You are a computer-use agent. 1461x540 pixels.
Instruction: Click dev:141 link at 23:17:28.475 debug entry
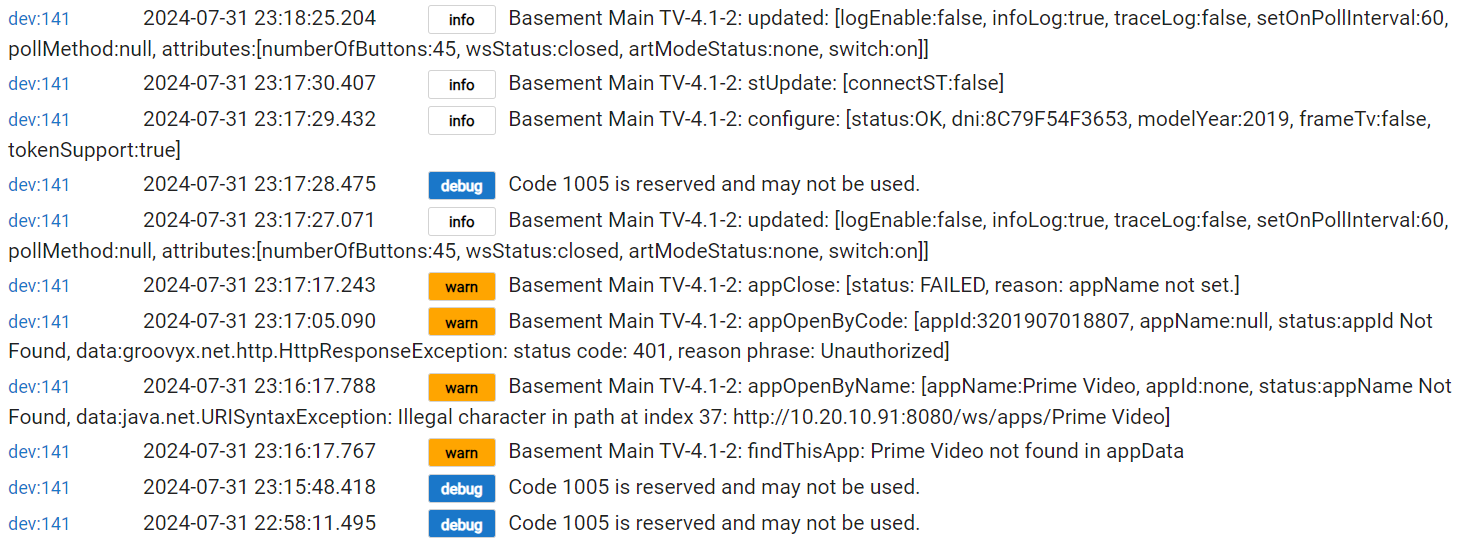coord(39,185)
